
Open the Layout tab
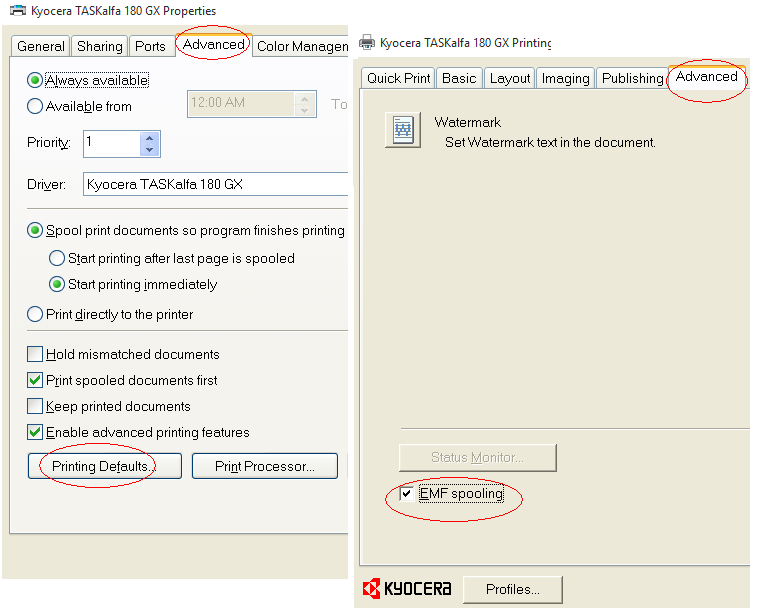[510, 78]
